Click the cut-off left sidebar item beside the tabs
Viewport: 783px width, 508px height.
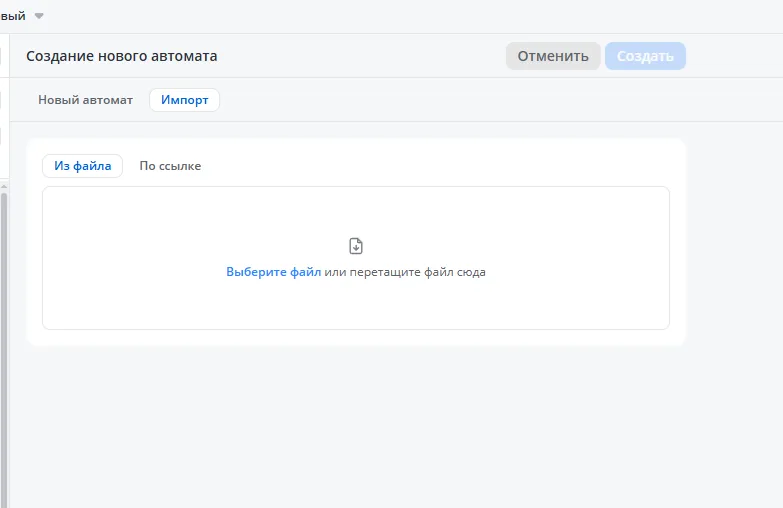(3, 100)
